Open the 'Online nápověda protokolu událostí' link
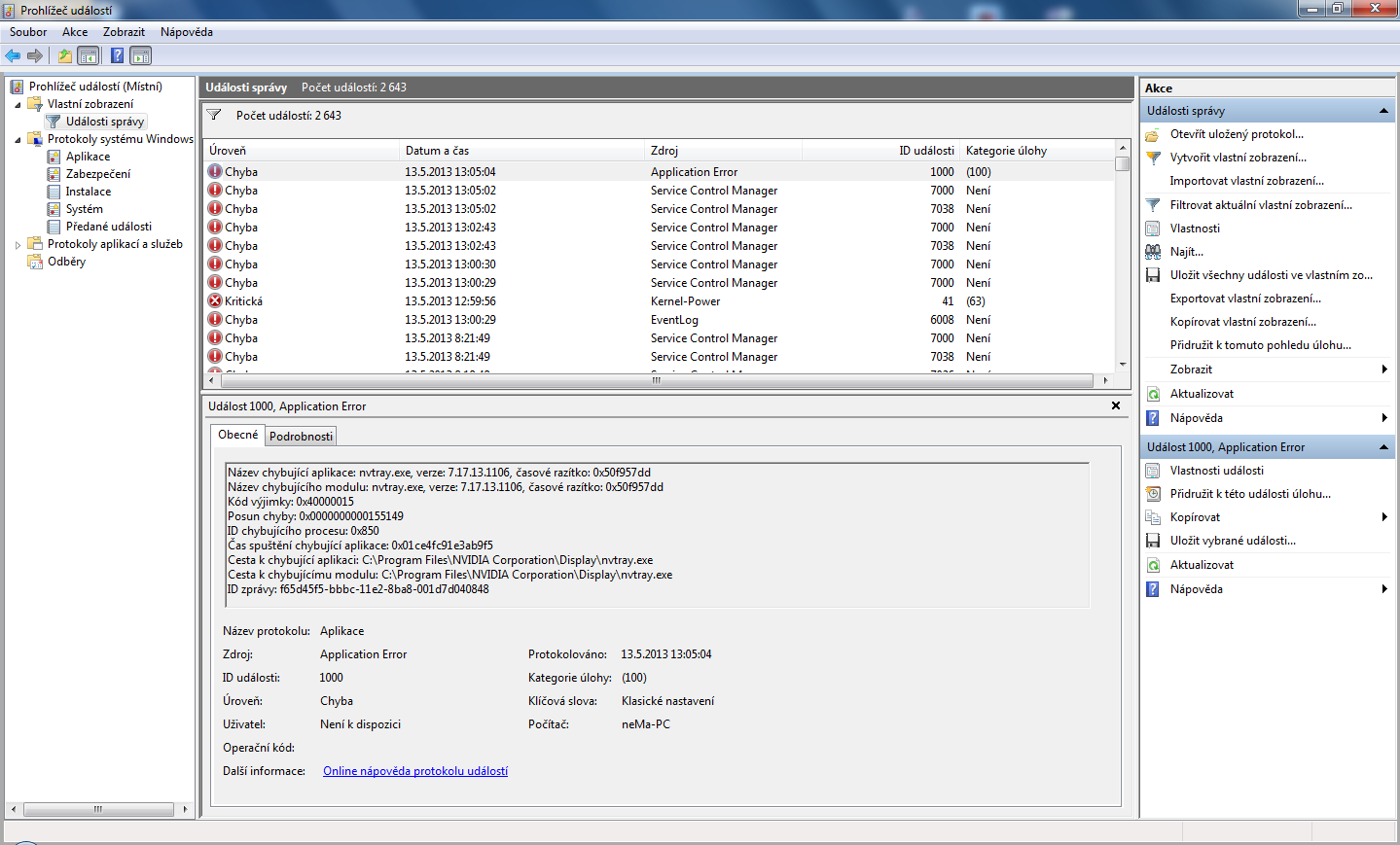1400x845 pixels. [x=415, y=771]
